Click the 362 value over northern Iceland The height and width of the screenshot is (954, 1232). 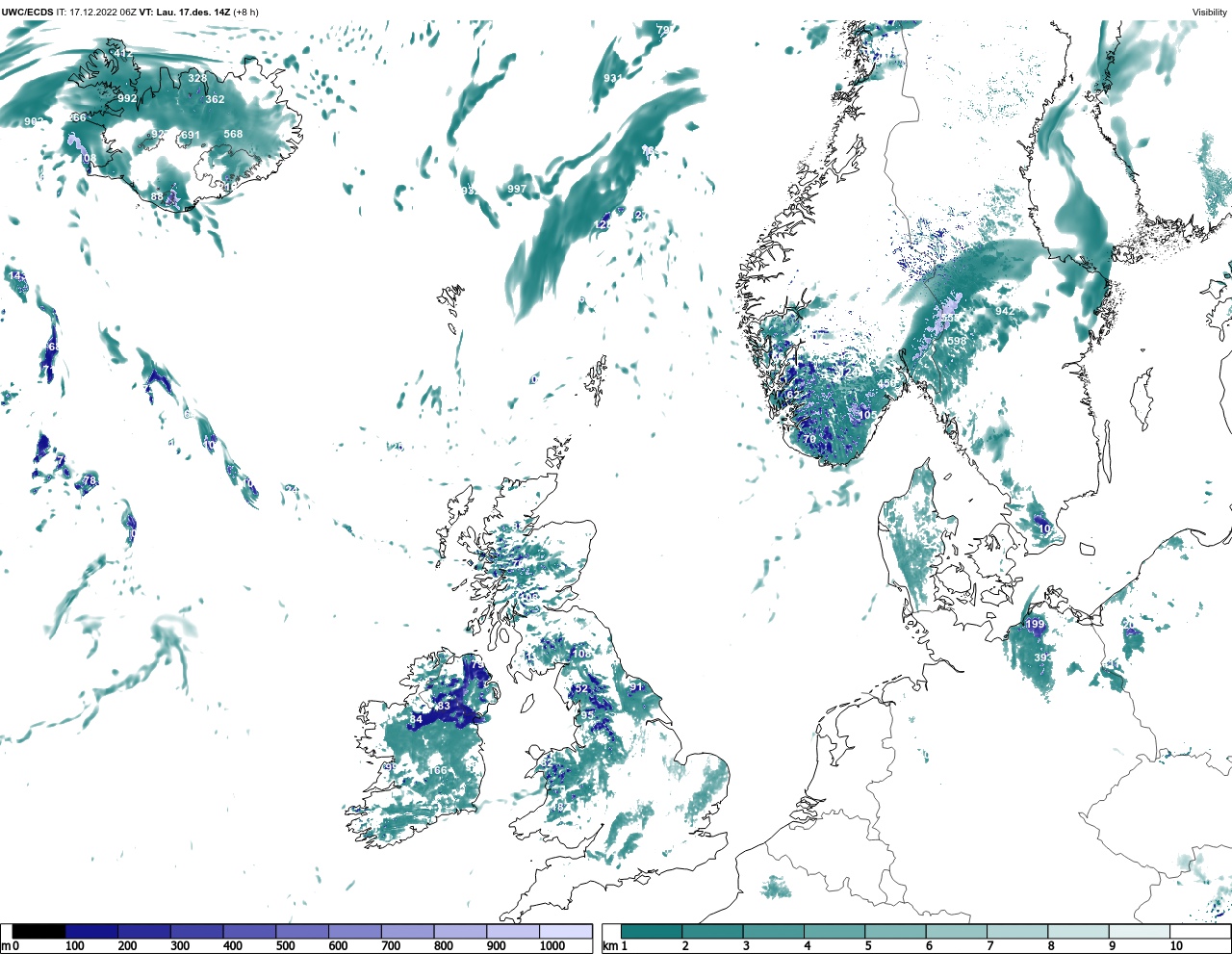point(215,100)
